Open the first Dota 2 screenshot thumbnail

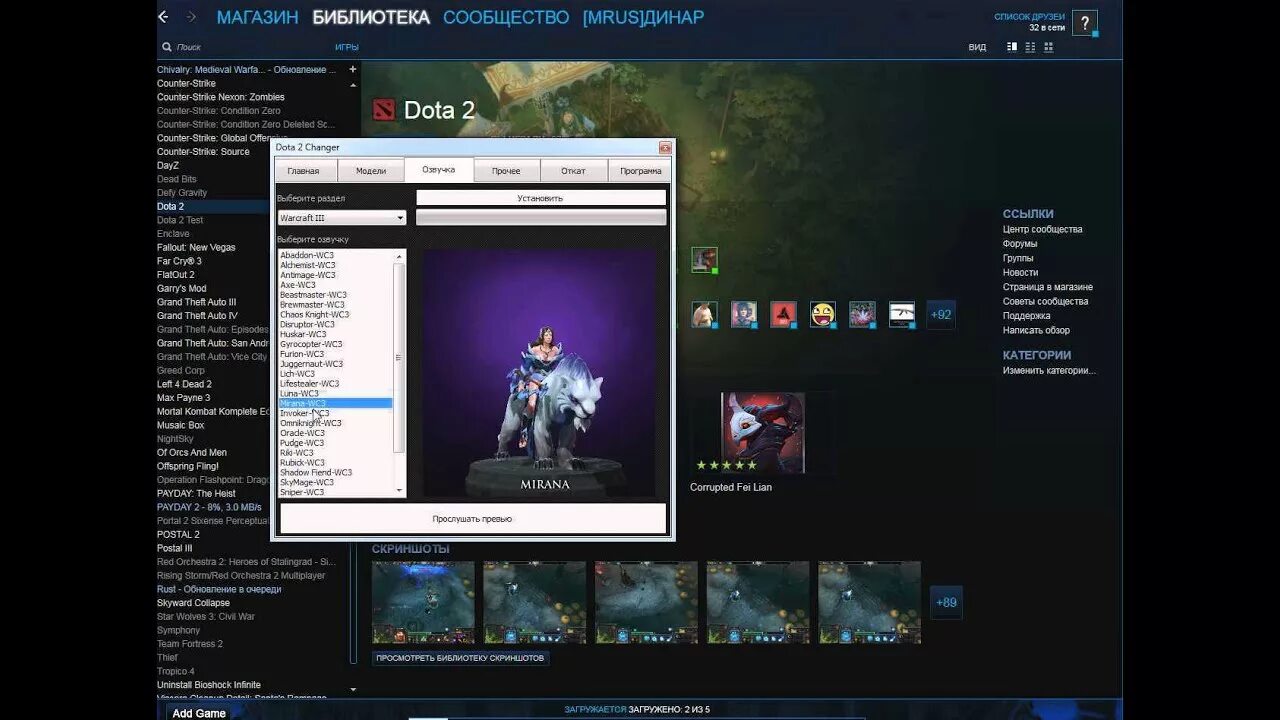(x=423, y=602)
